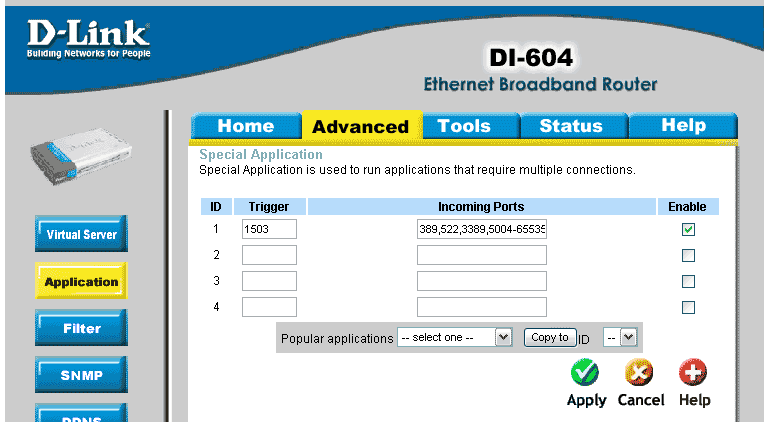This screenshot has width=764, height=422.
Task: Click Trigger field for ID 2
Action: (269, 255)
